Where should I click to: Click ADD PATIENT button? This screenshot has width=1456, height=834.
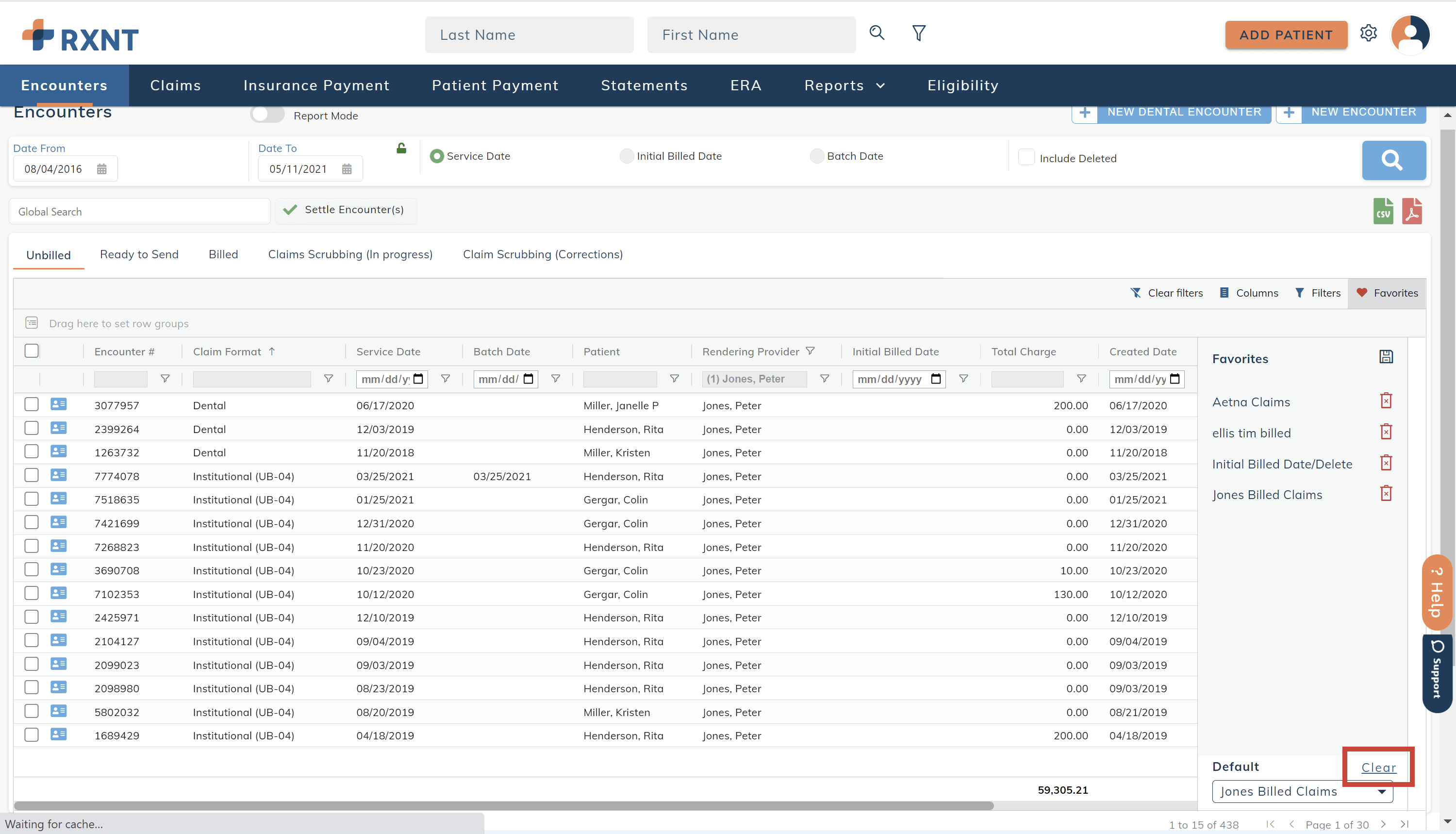click(1286, 35)
